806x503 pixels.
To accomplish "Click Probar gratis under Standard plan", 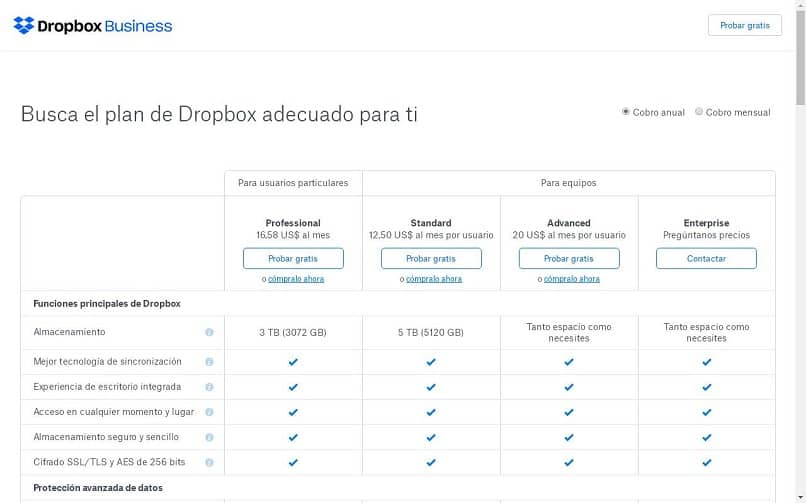I will (431, 259).
